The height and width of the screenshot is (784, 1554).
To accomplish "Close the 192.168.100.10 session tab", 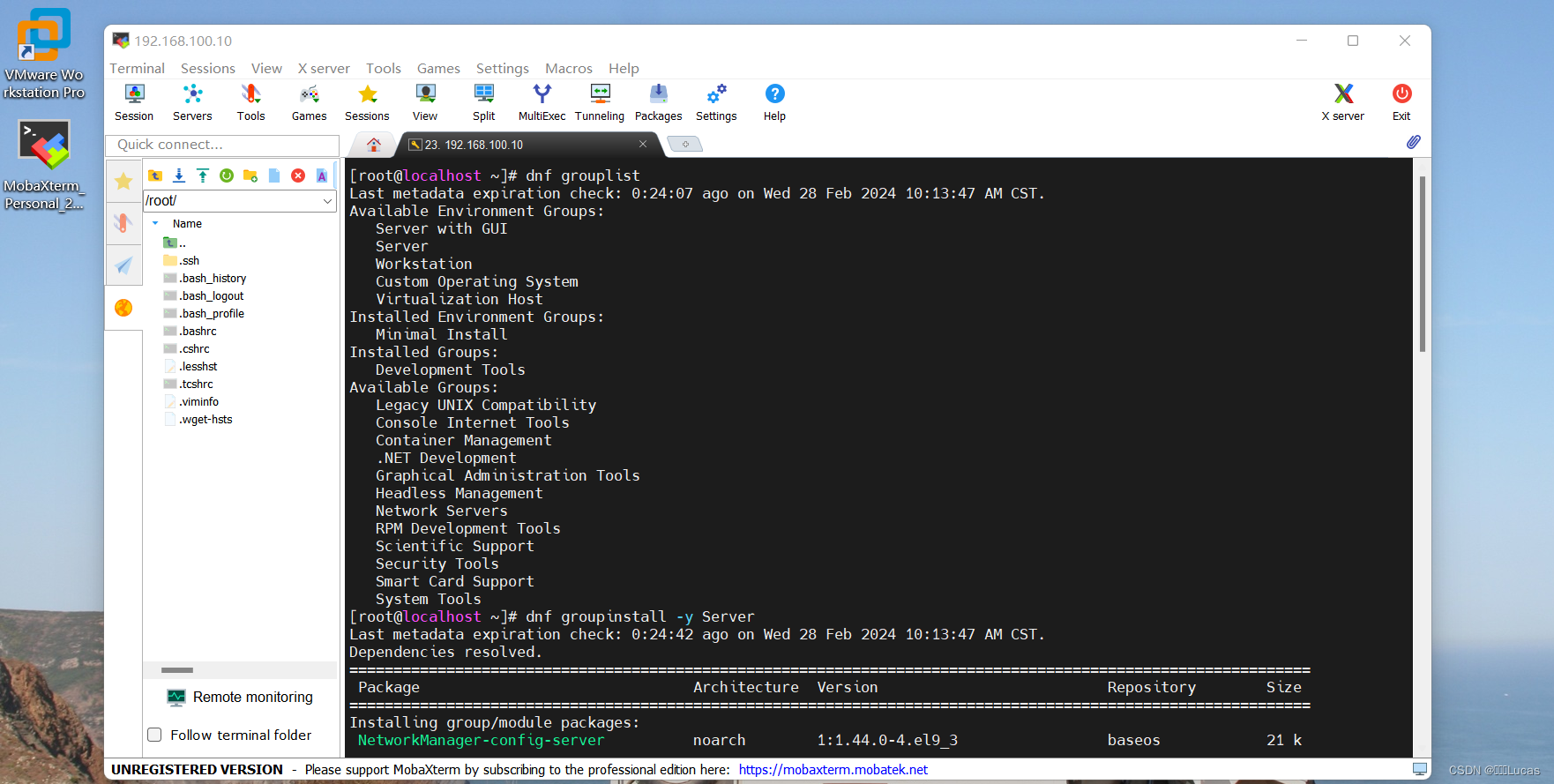I will click(x=643, y=144).
